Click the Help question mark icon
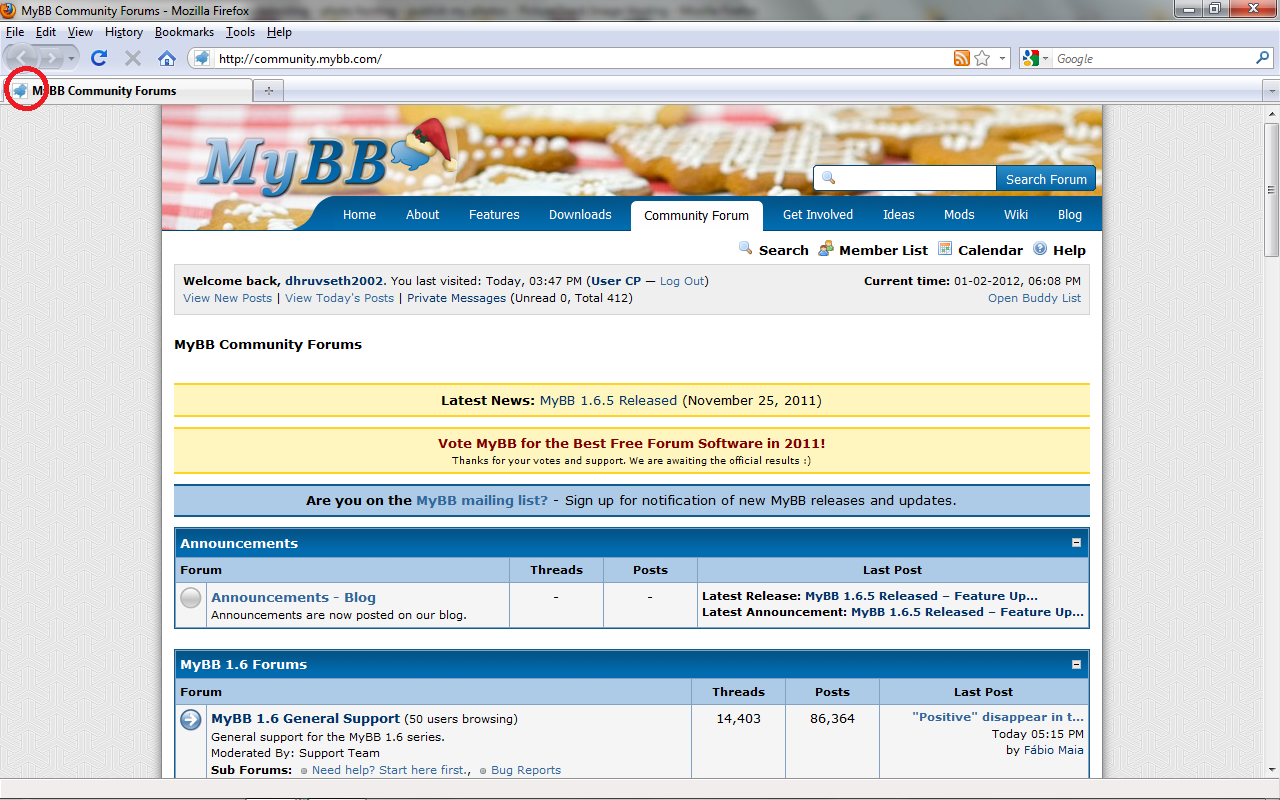1280x800 pixels. (1040, 248)
